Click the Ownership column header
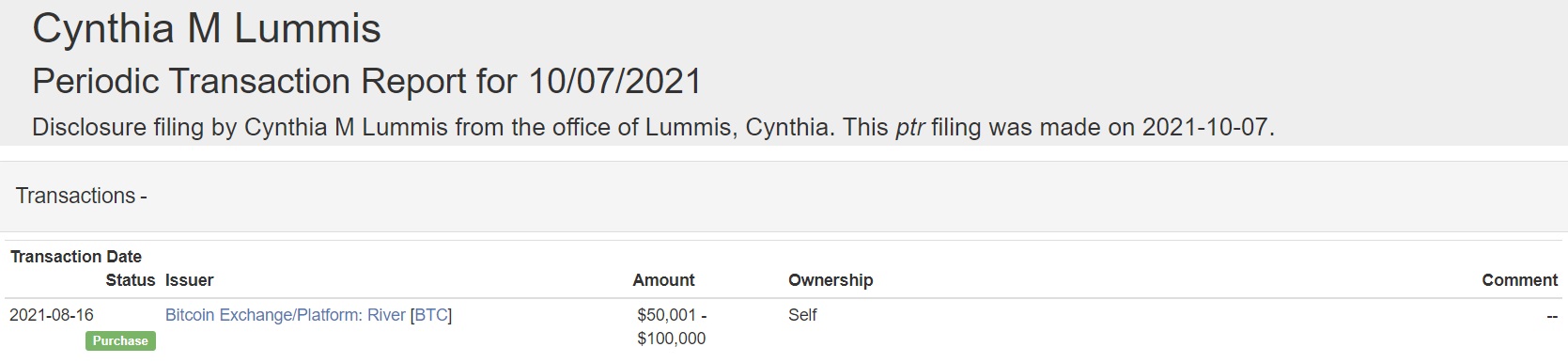 831,280
